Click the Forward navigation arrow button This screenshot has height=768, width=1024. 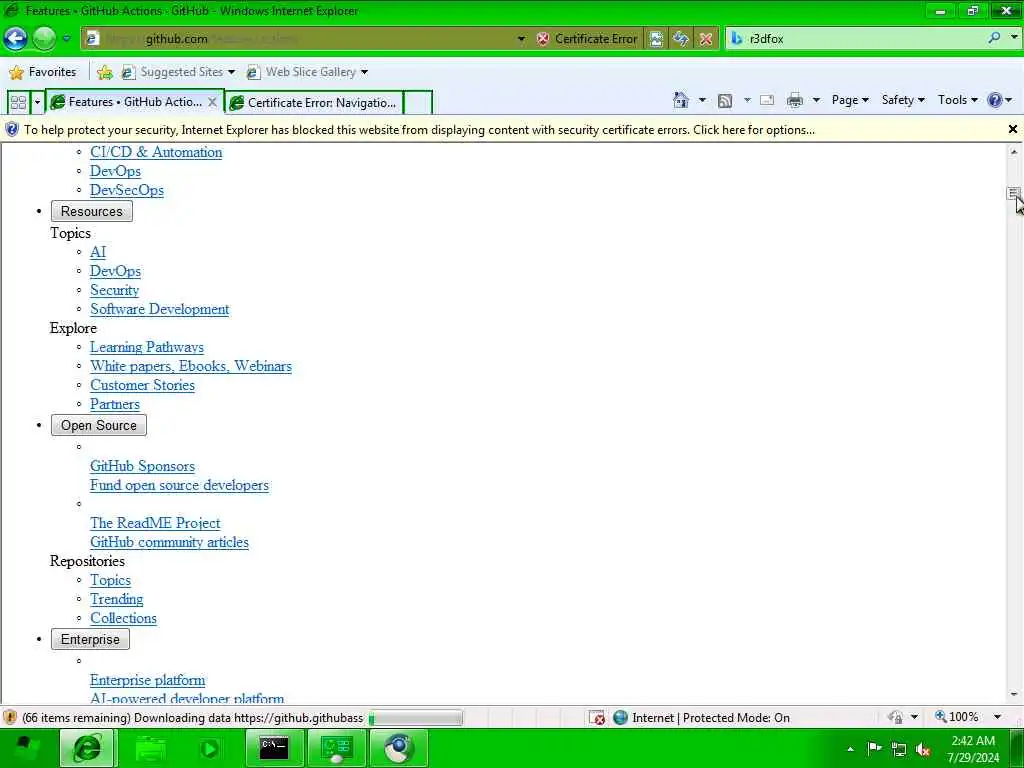44,39
